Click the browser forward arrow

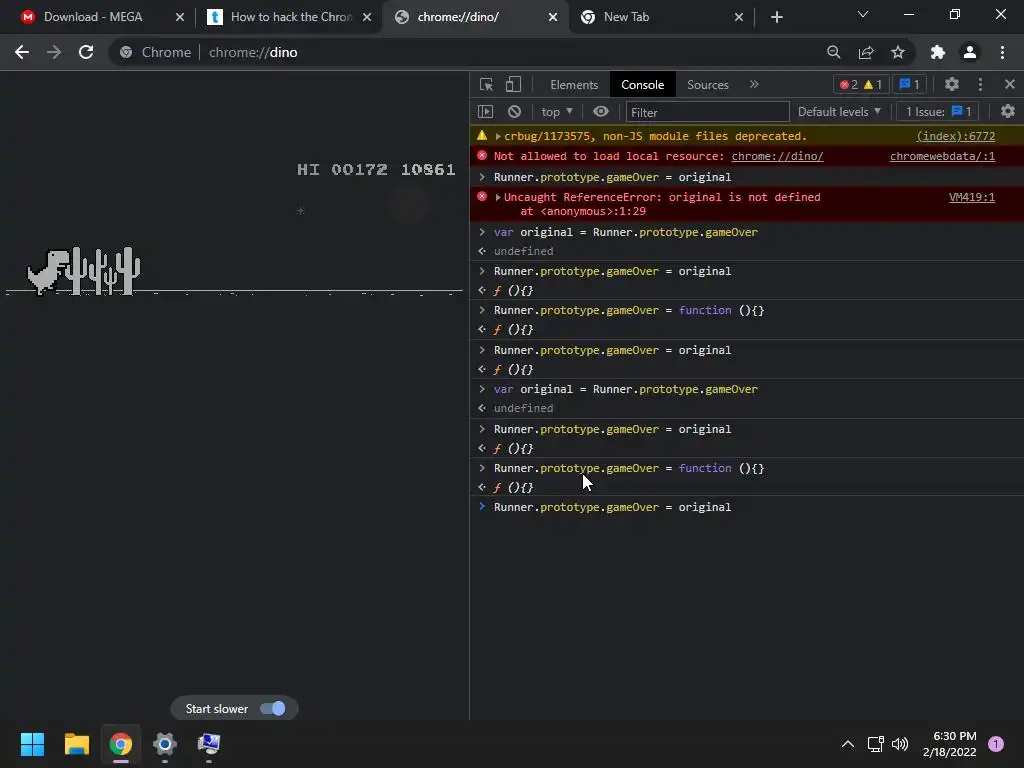[54, 52]
